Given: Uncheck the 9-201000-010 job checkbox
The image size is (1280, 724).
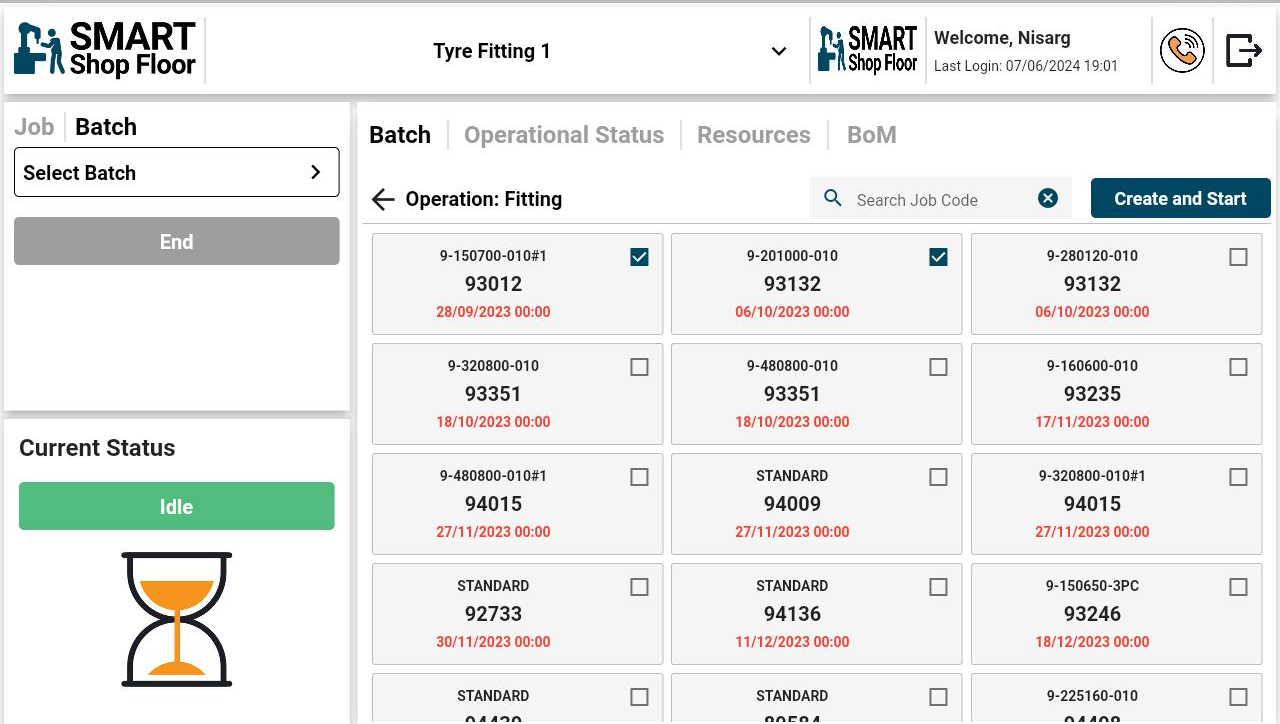Looking at the screenshot, I should tap(938, 258).
